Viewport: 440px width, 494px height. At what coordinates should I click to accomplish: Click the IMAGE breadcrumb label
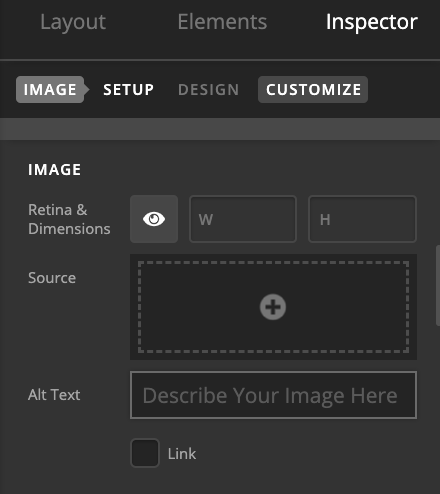[50, 89]
